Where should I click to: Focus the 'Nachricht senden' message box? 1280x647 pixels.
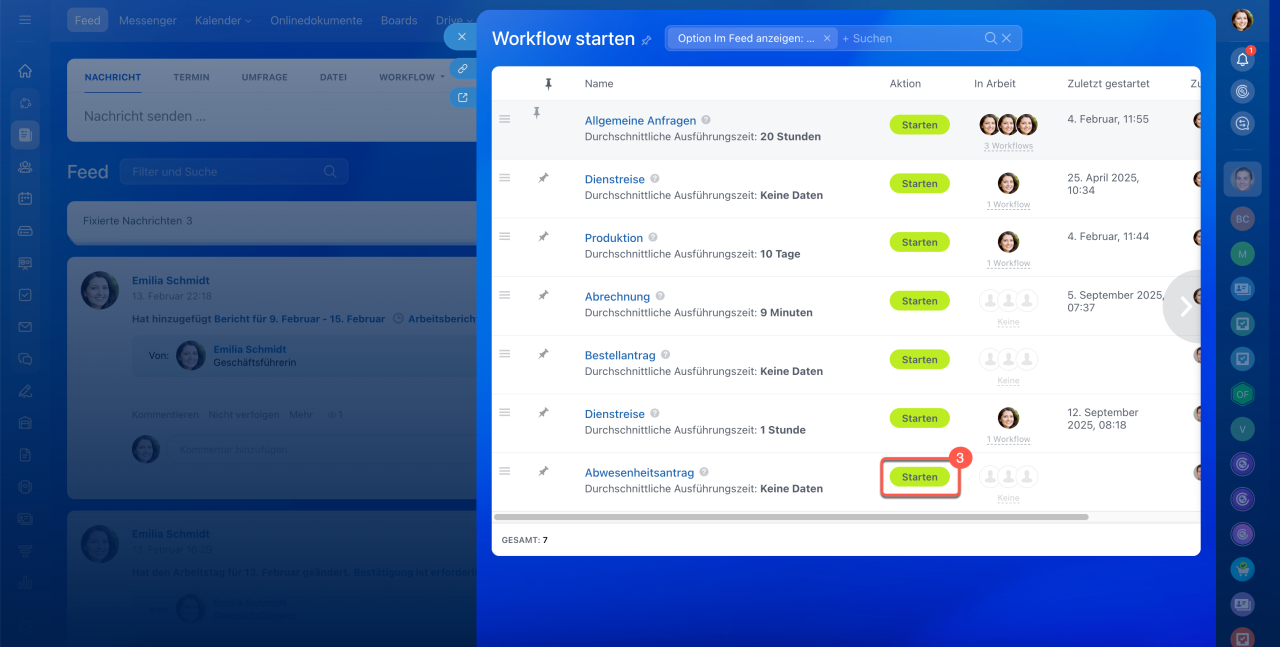point(270,116)
